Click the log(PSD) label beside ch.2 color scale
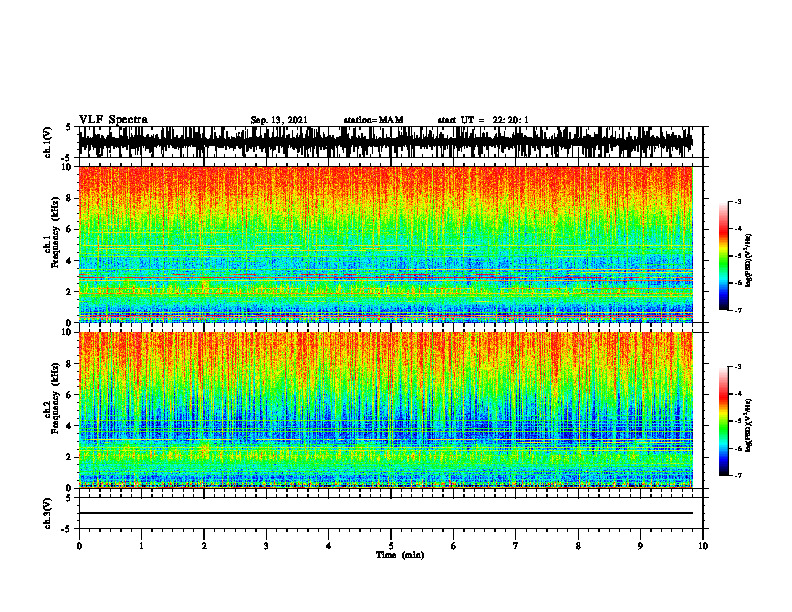This screenshot has width=792, height=612. point(749,426)
